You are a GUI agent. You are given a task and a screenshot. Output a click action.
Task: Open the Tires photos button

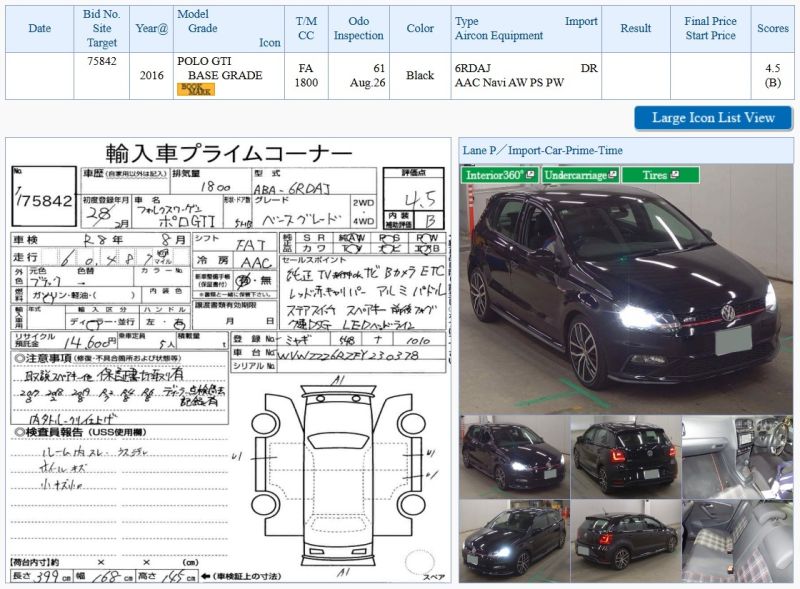click(661, 175)
